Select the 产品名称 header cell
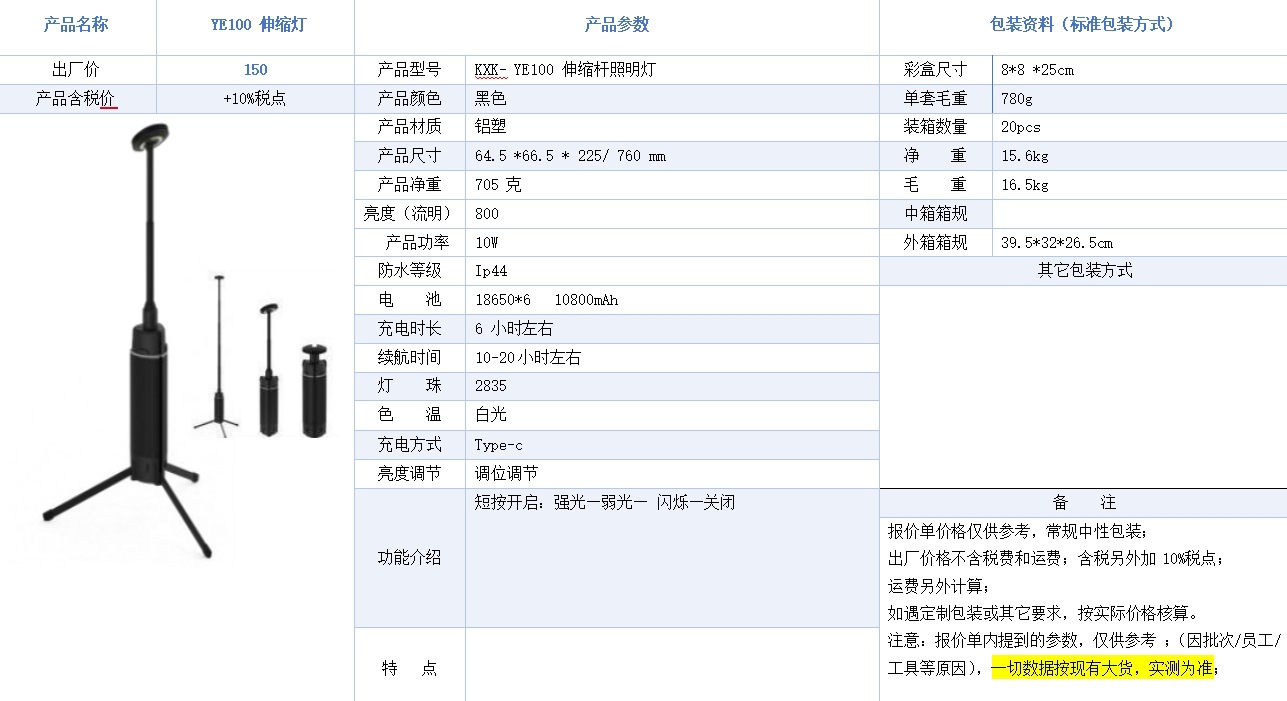The image size is (1287, 701). [x=78, y=27]
